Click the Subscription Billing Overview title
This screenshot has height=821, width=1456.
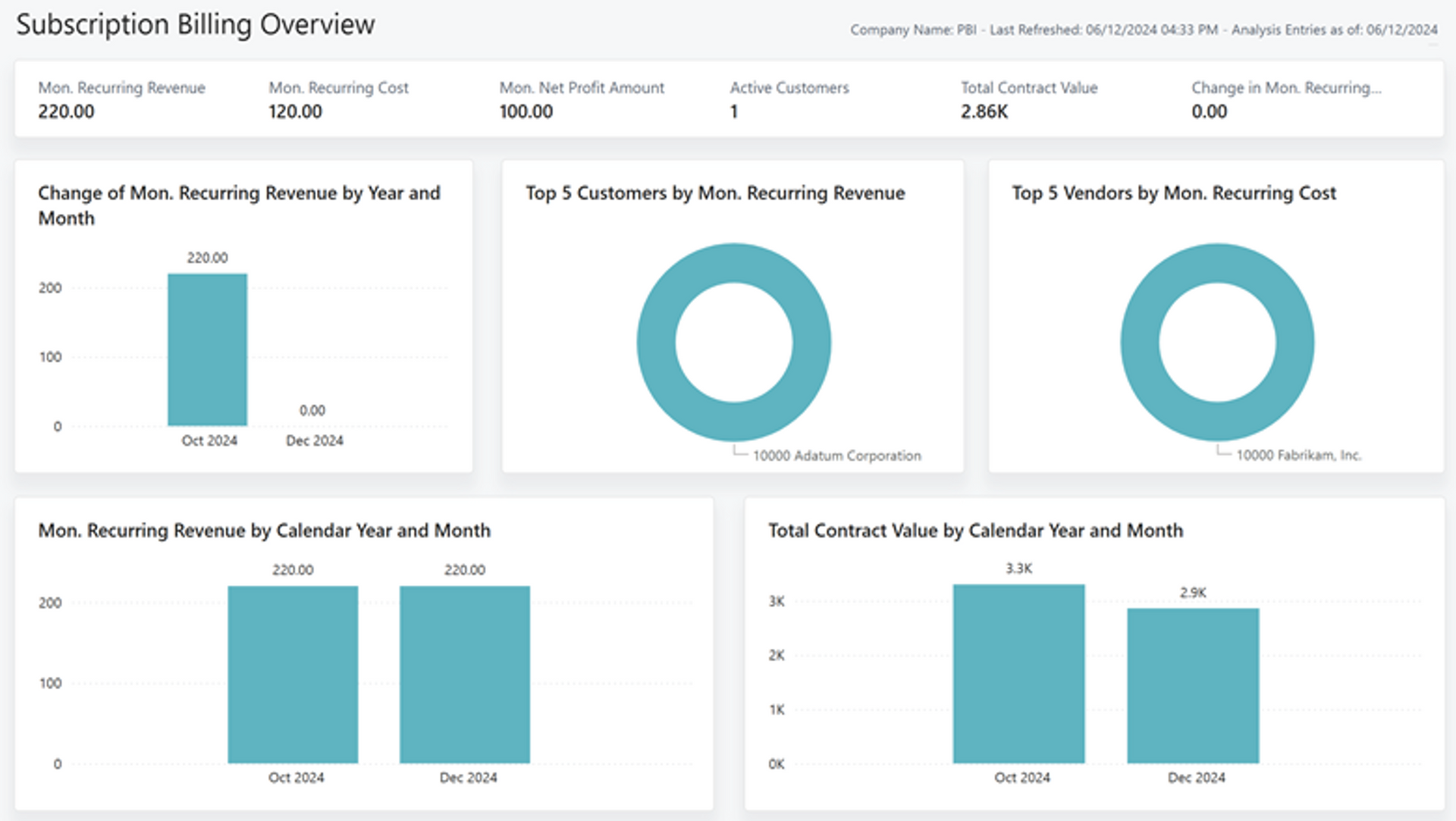pos(196,24)
